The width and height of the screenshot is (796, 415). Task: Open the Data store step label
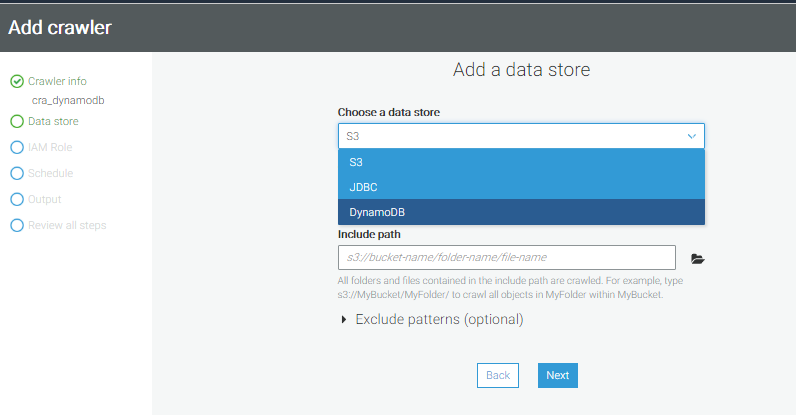click(x=53, y=121)
